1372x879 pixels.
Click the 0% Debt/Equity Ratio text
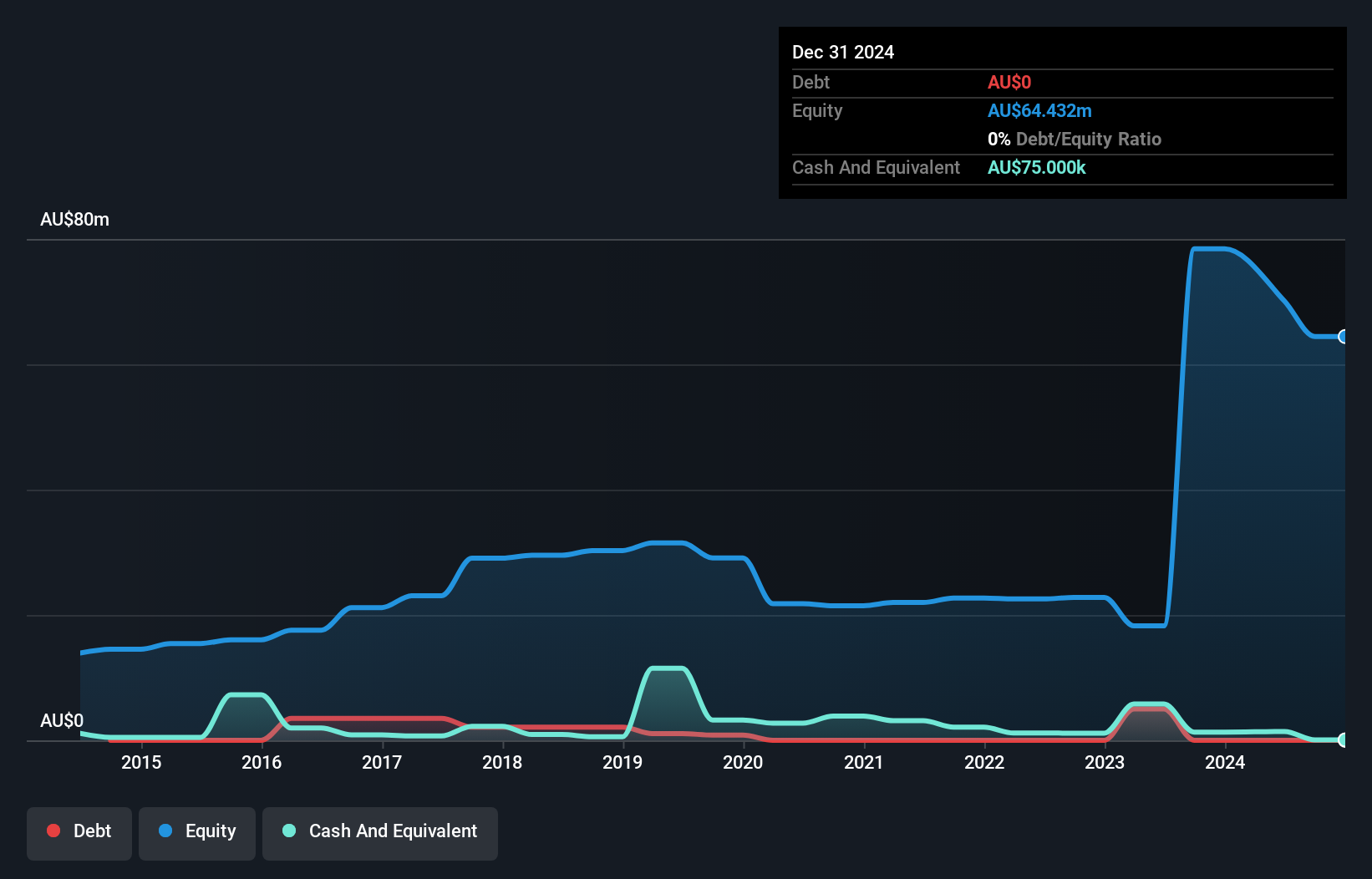(1075, 140)
